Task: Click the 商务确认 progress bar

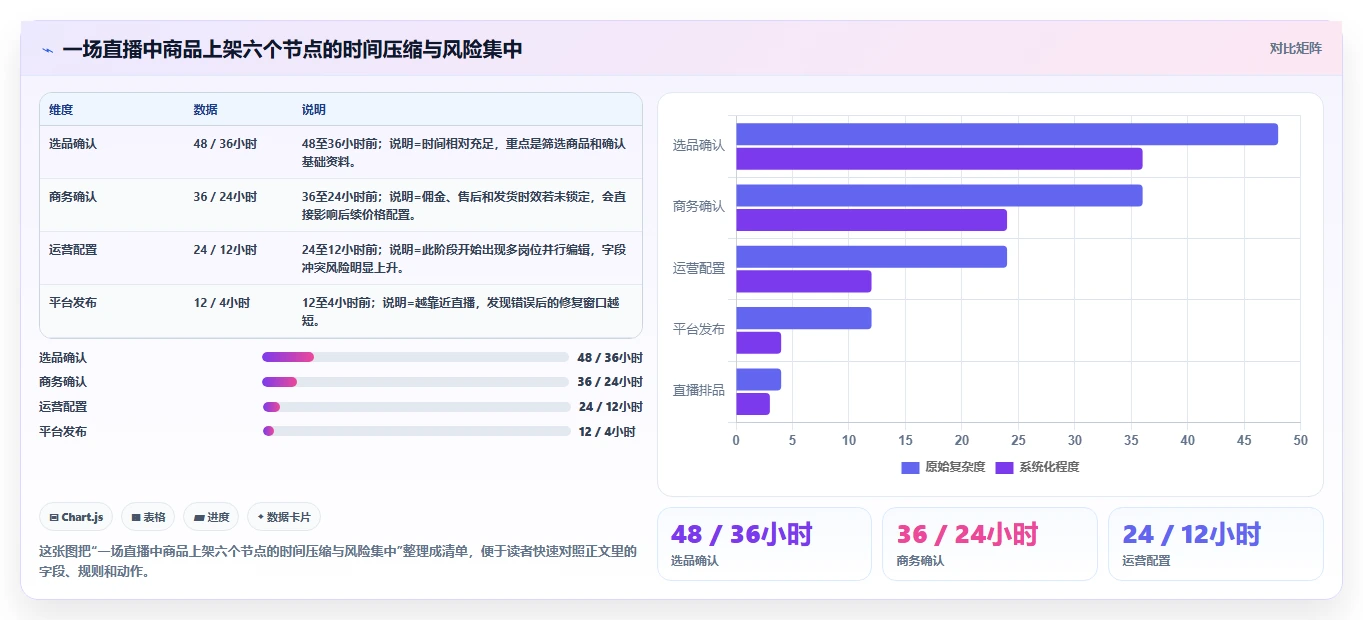Action: (415, 382)
